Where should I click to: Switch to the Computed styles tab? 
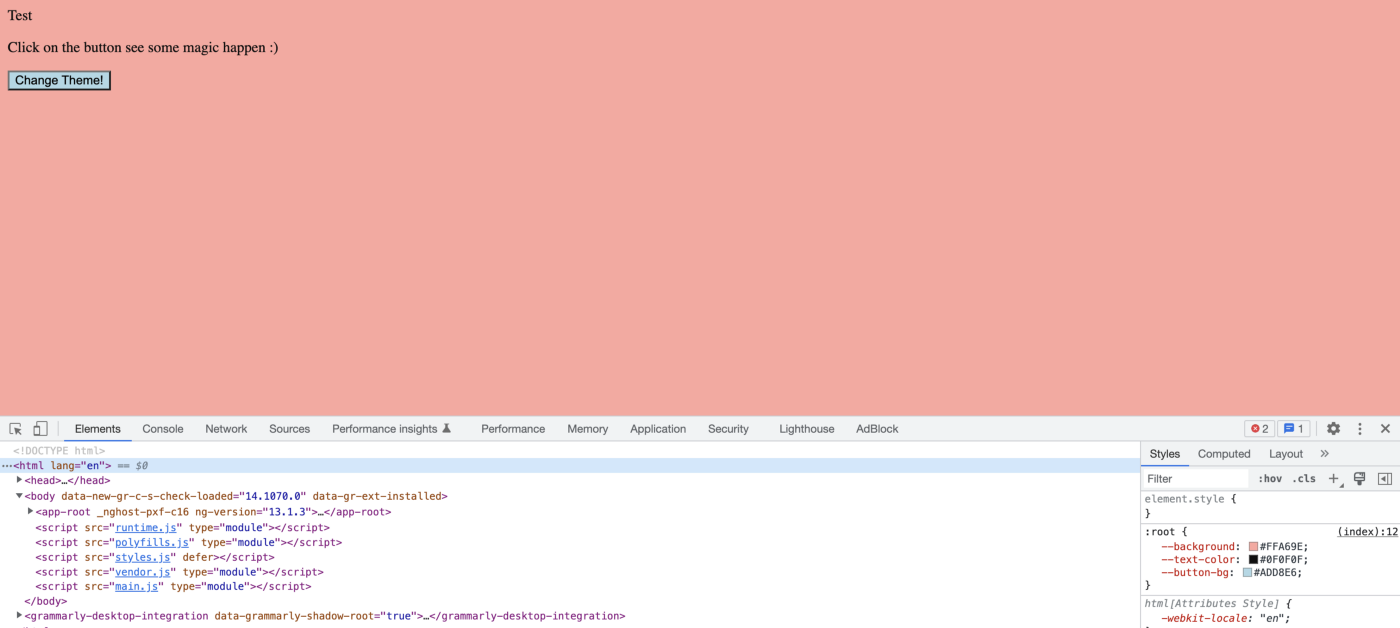point(1224,454)
